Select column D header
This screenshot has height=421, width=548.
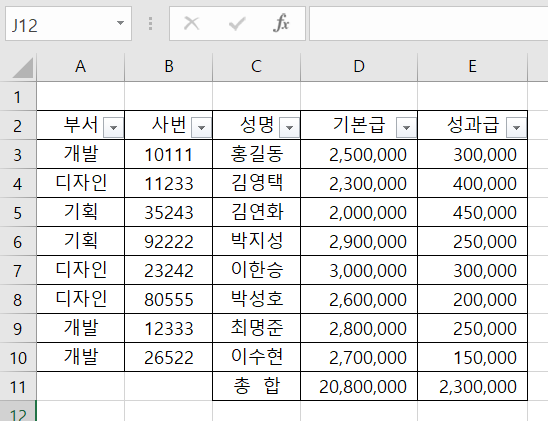359,66
